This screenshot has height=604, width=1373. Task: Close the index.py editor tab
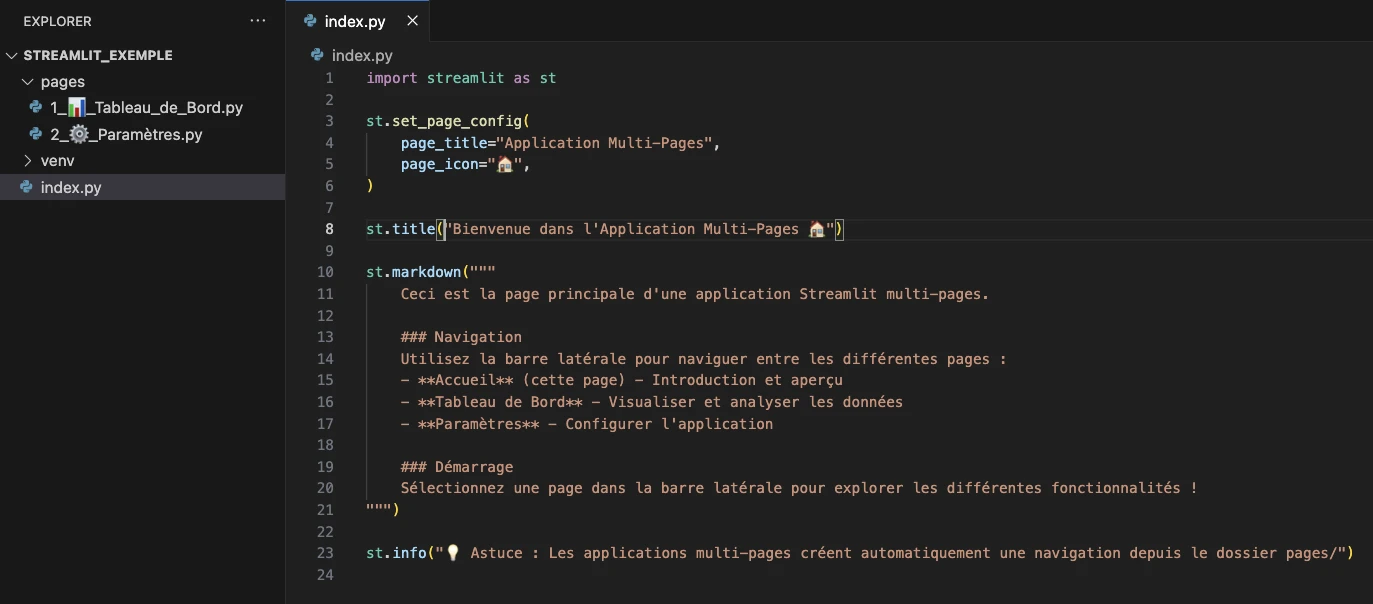410,21
